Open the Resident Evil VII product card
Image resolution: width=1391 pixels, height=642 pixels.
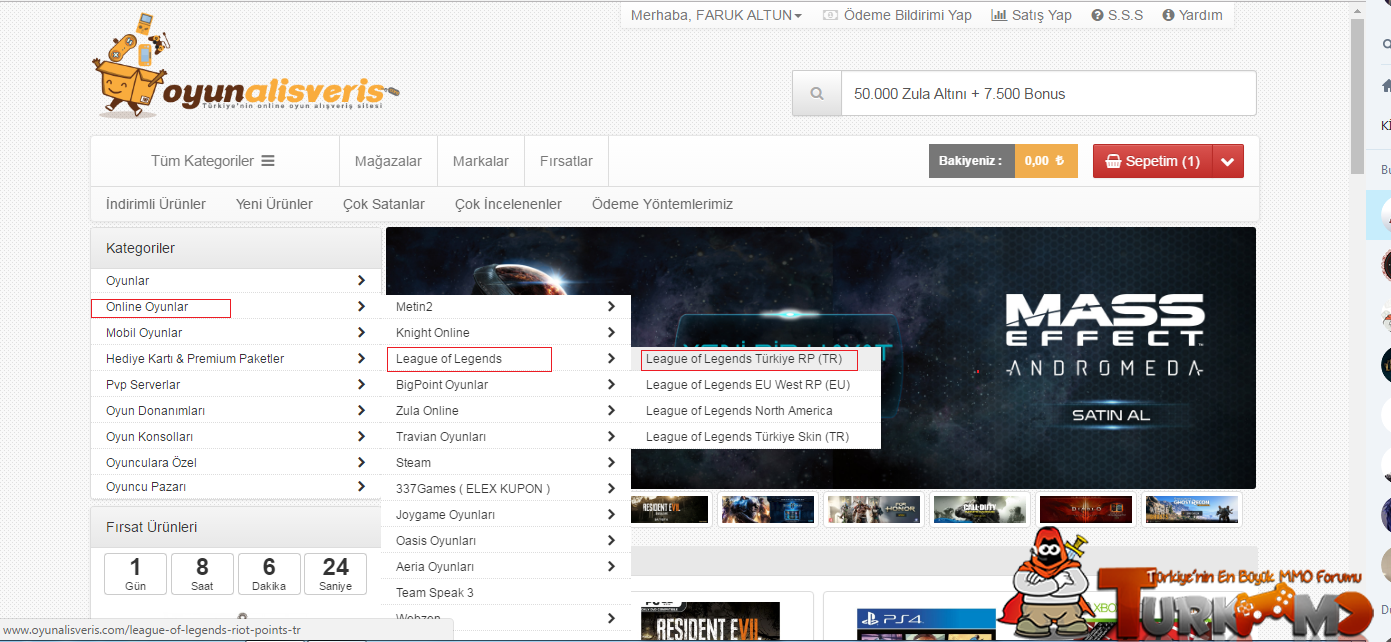(712, 621)
